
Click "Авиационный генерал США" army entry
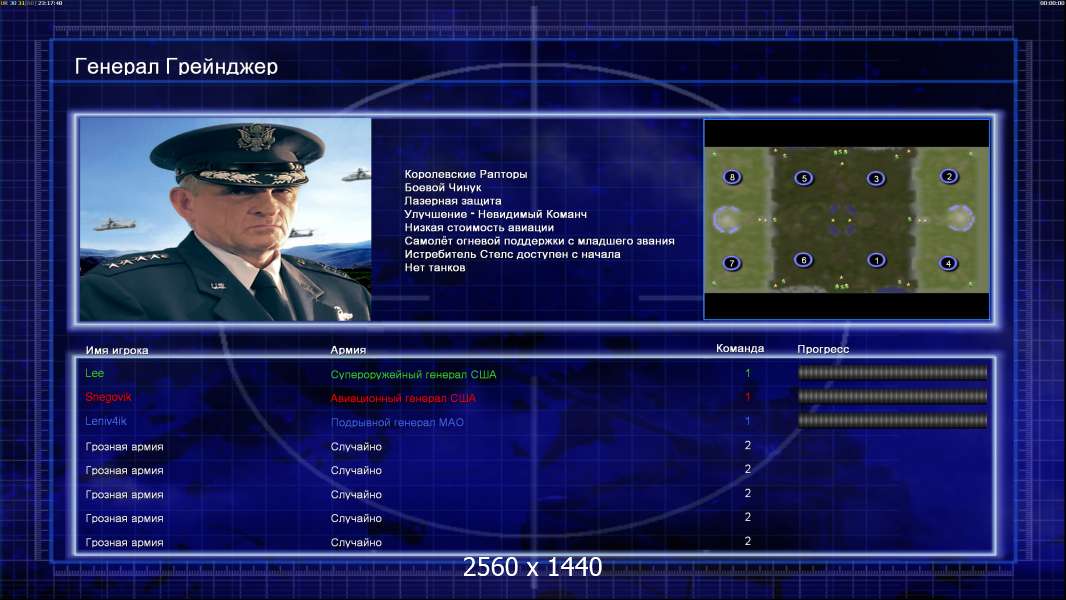tap(403, 398)
